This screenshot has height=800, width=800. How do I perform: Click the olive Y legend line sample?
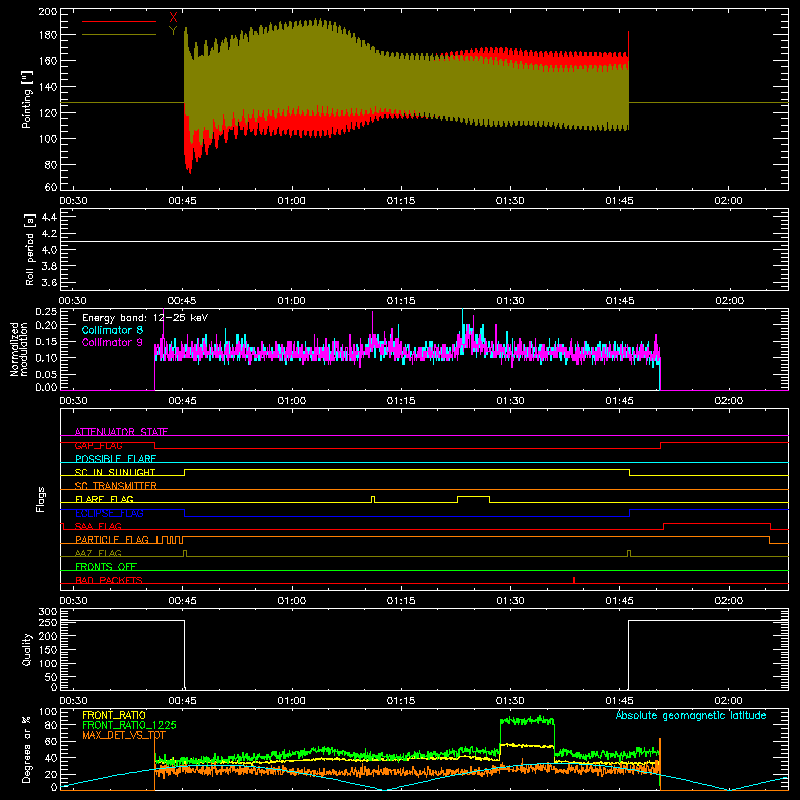(119, 34)
